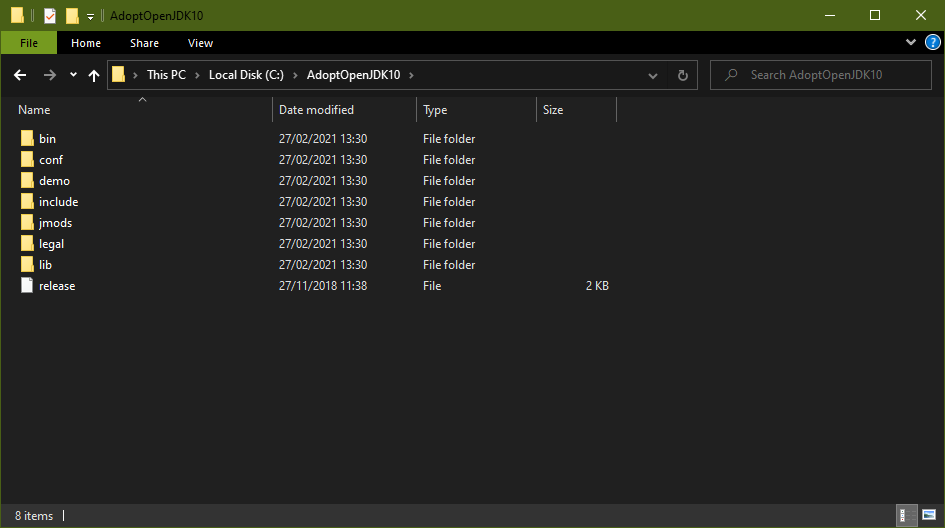Click the folder name "jmods"
This screenshot has width=945, height=528.
tap(55, 223)
